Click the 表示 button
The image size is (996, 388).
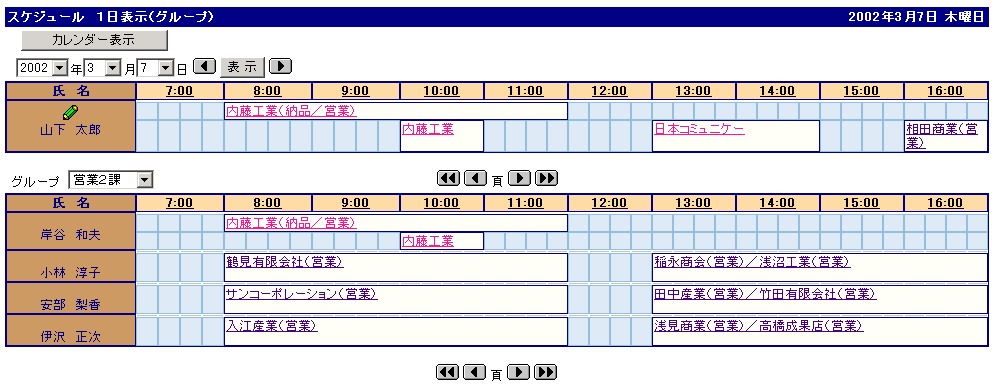tap(243, 67)
